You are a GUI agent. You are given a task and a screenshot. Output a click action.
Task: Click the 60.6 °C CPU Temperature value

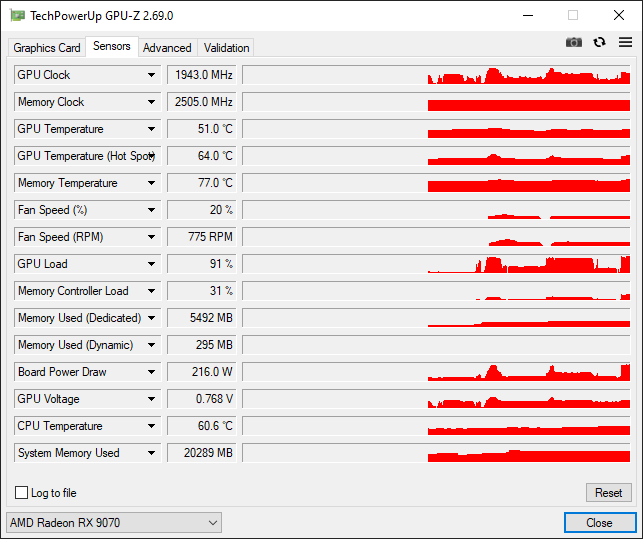click(202, 426)
